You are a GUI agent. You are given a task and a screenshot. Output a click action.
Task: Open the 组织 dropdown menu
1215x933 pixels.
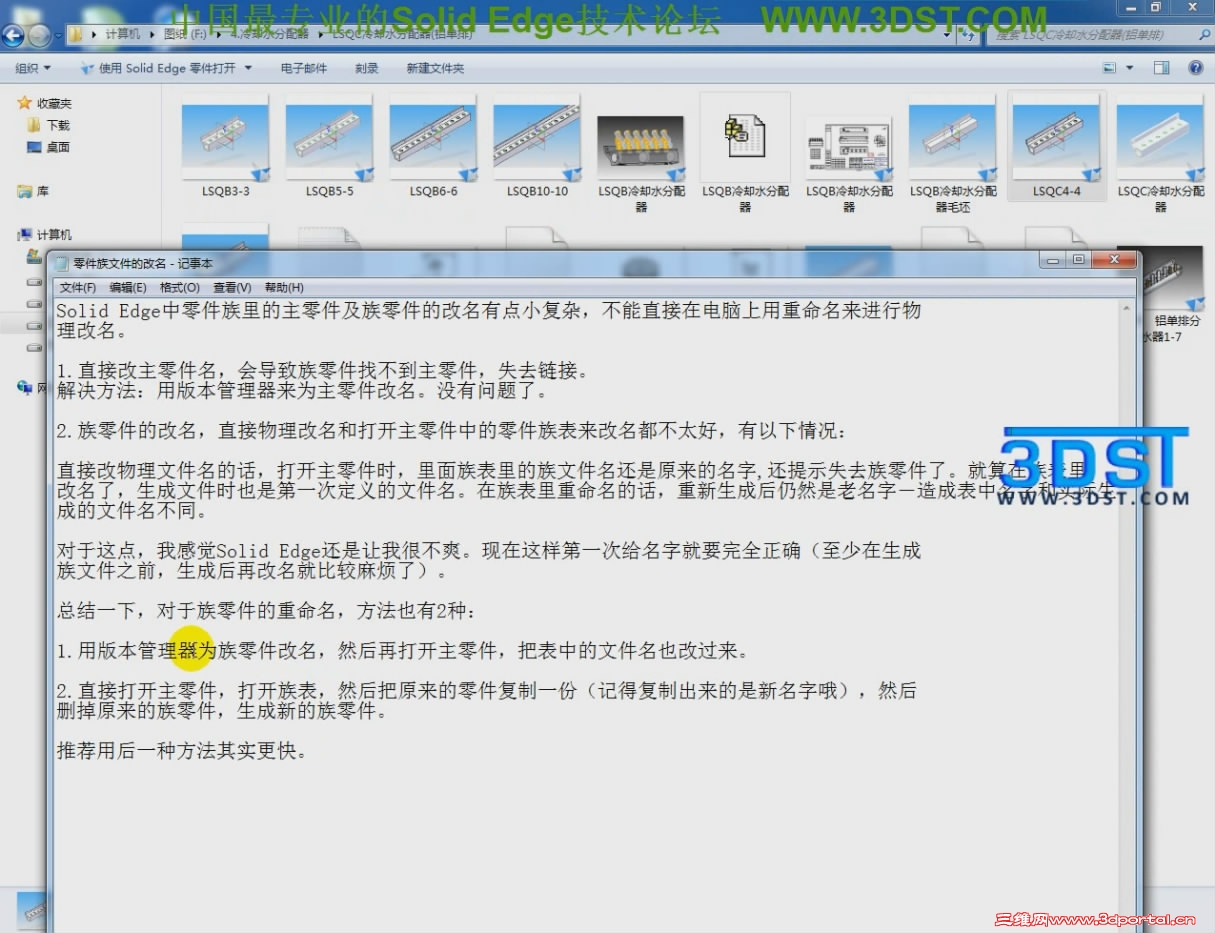[33, 68]
